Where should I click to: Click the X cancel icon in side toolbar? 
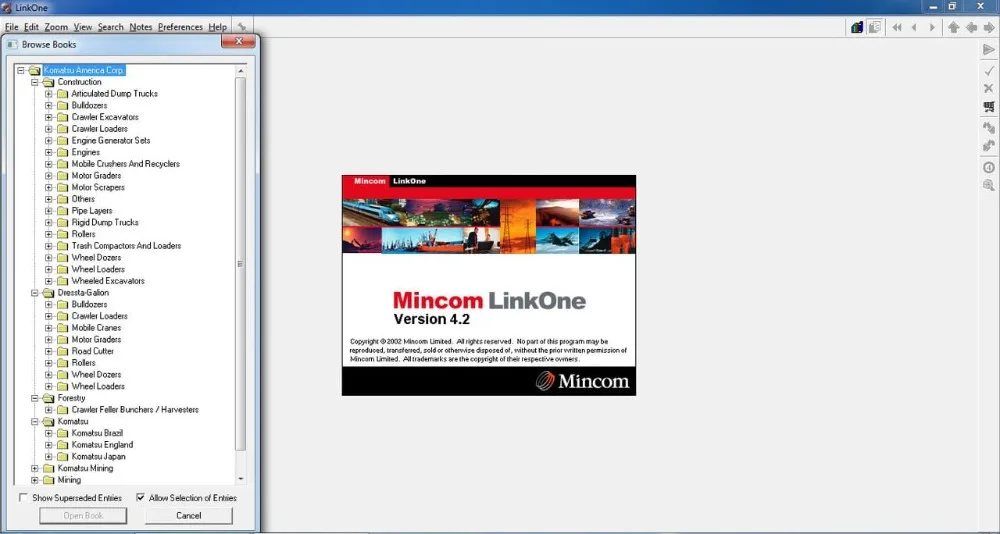[989, 88]
